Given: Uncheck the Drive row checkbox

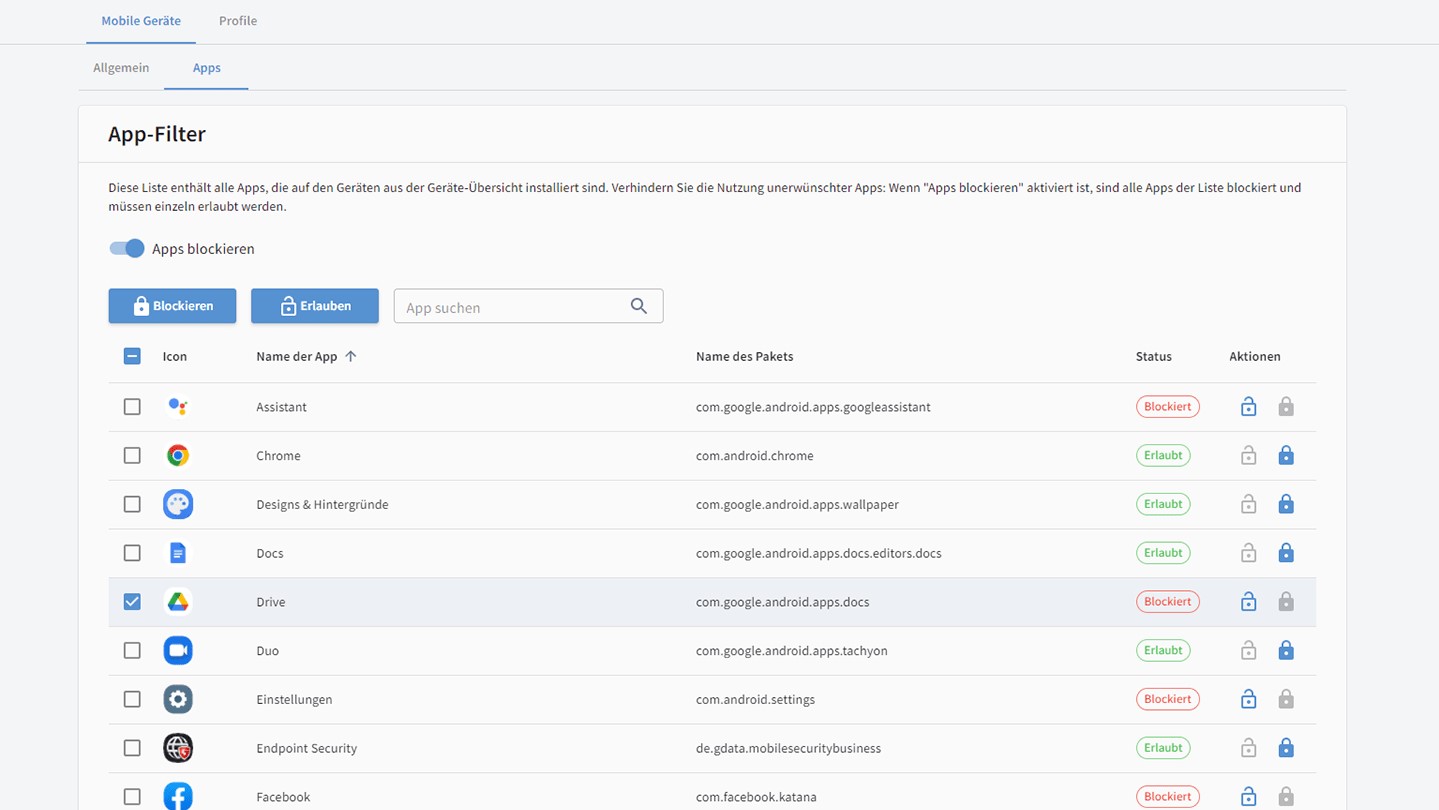Looking at the screenshot, I should [x=132, y=602].
